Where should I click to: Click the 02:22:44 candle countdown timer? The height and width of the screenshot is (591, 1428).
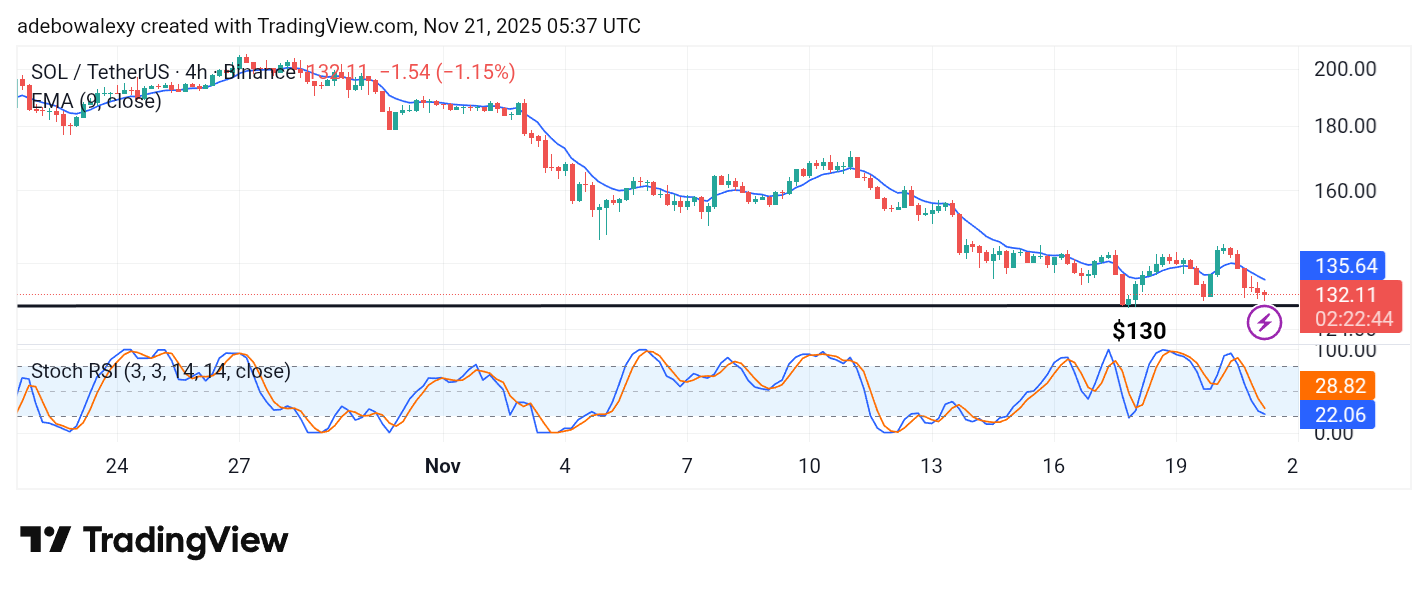tap(1353, 320)
